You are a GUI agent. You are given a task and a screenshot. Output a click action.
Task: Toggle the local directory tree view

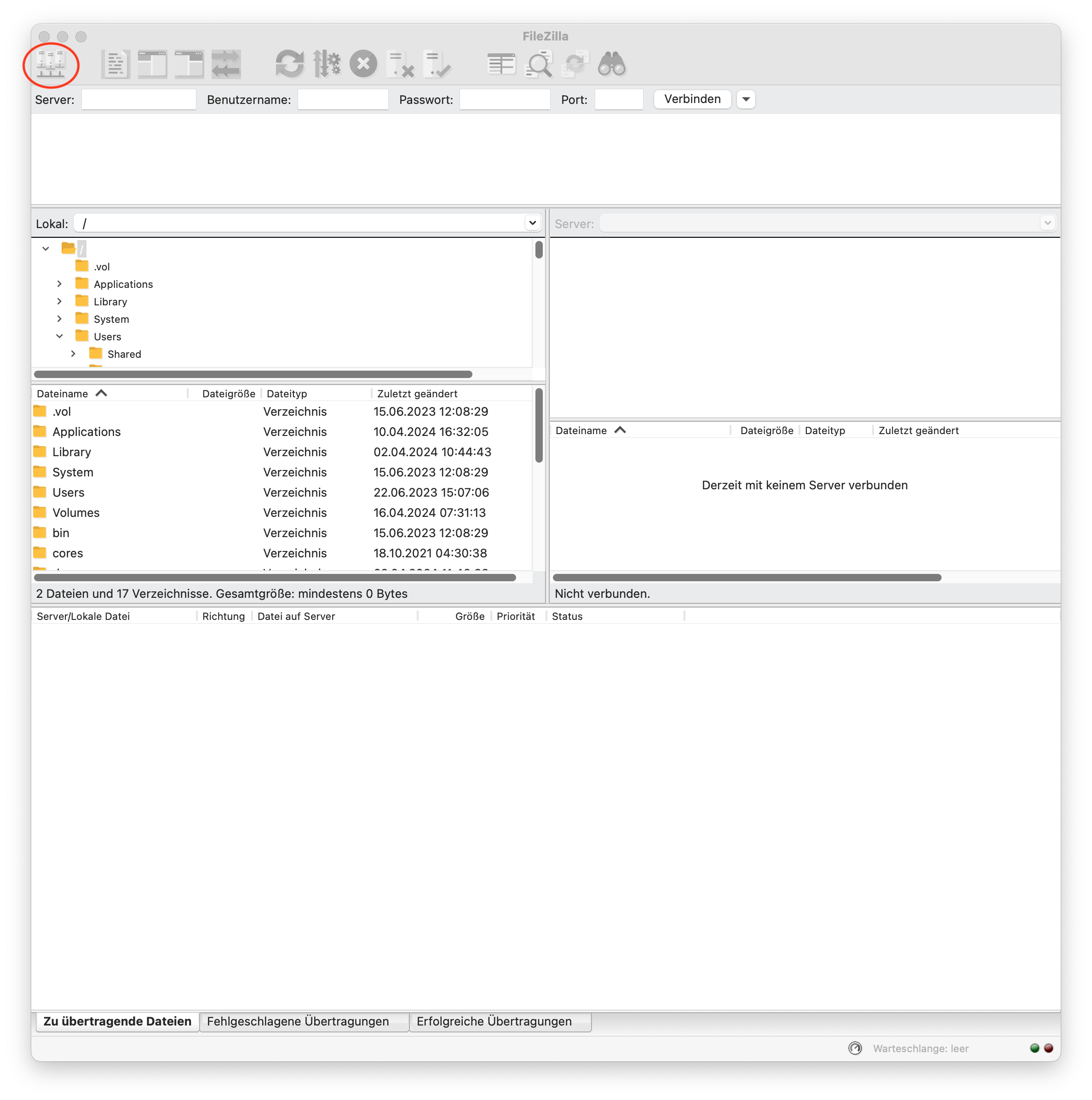[x=152, y=64]
